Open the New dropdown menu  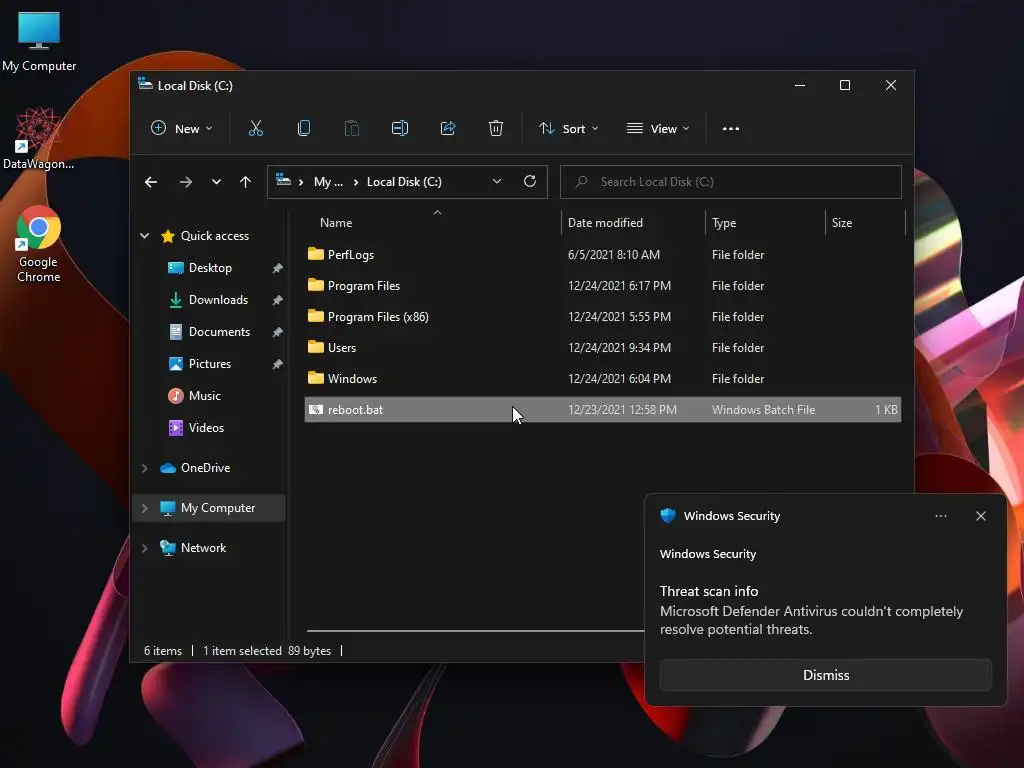pos(182,129)
